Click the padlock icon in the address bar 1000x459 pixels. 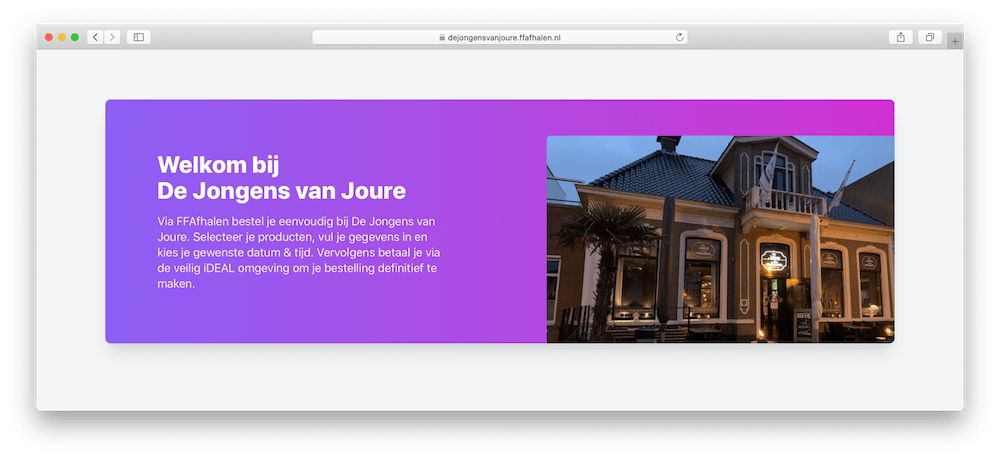click(x=442, y=38)
